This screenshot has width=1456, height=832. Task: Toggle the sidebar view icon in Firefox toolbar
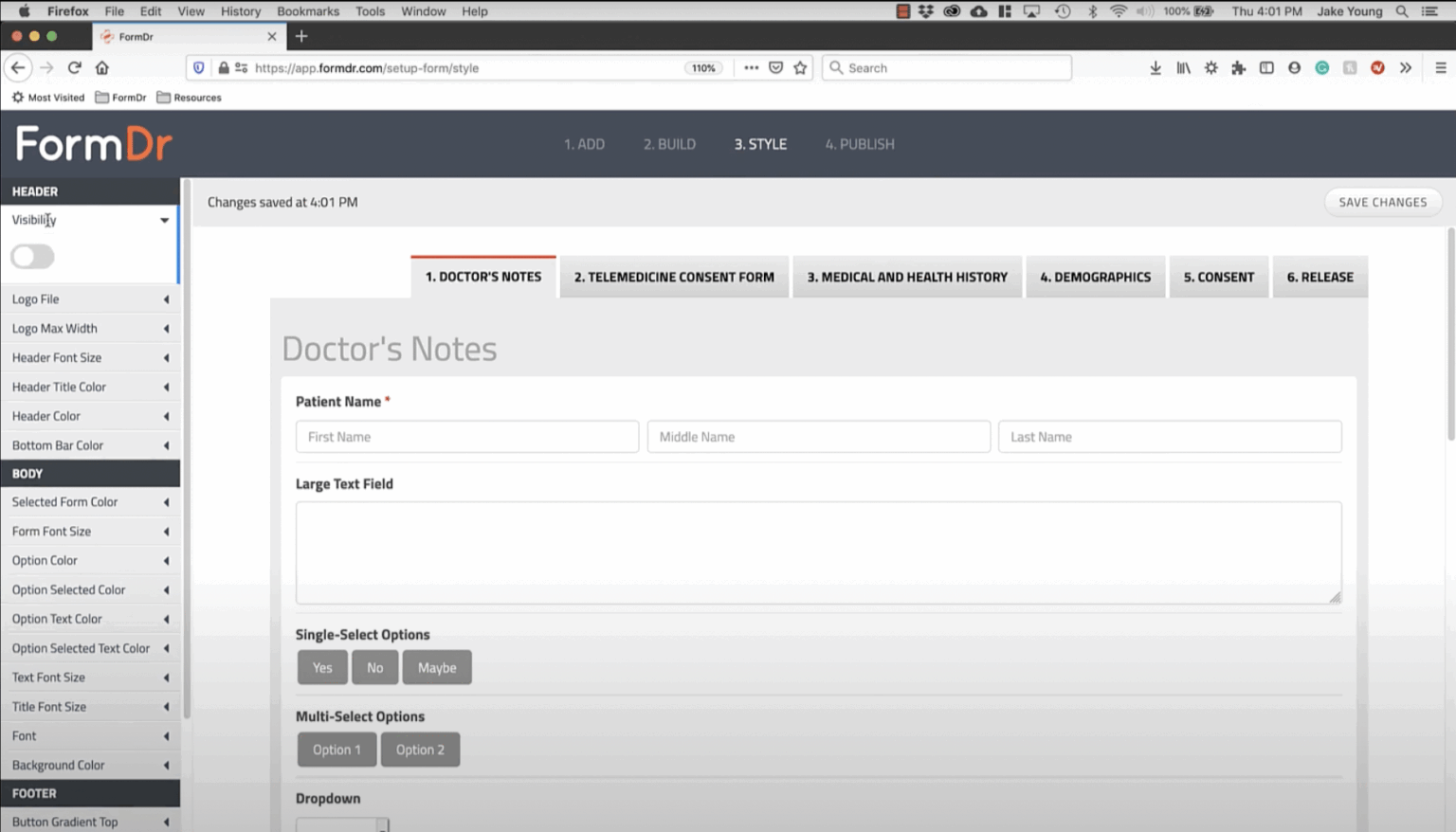coord(1266,67)
